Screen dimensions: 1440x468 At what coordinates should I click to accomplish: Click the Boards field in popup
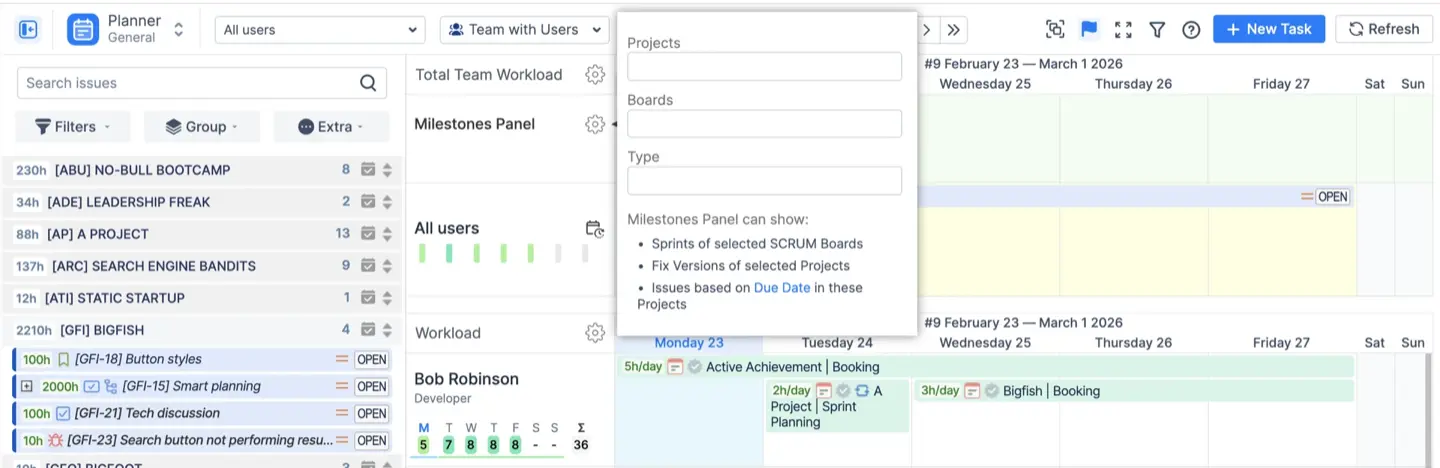coord(765,124)
